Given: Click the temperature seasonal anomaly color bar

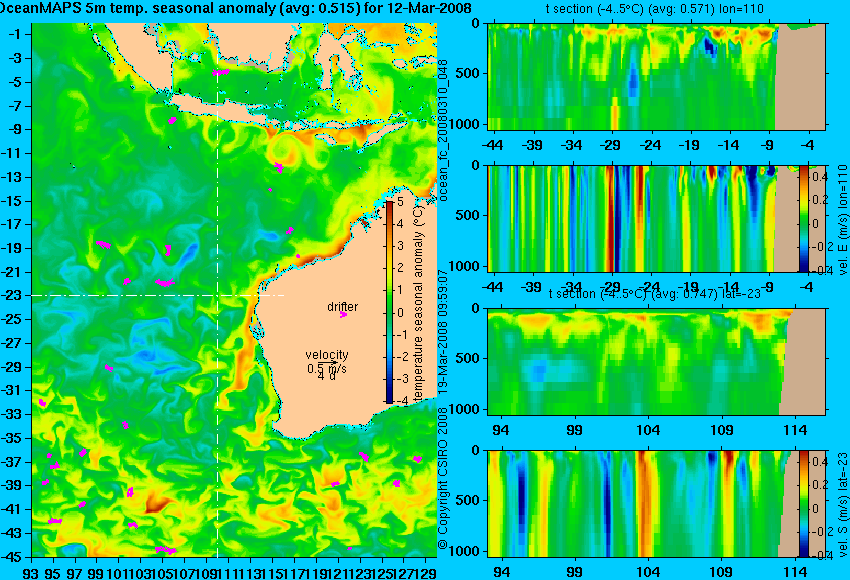Looking at the screenshot, I should click(389, 302).
